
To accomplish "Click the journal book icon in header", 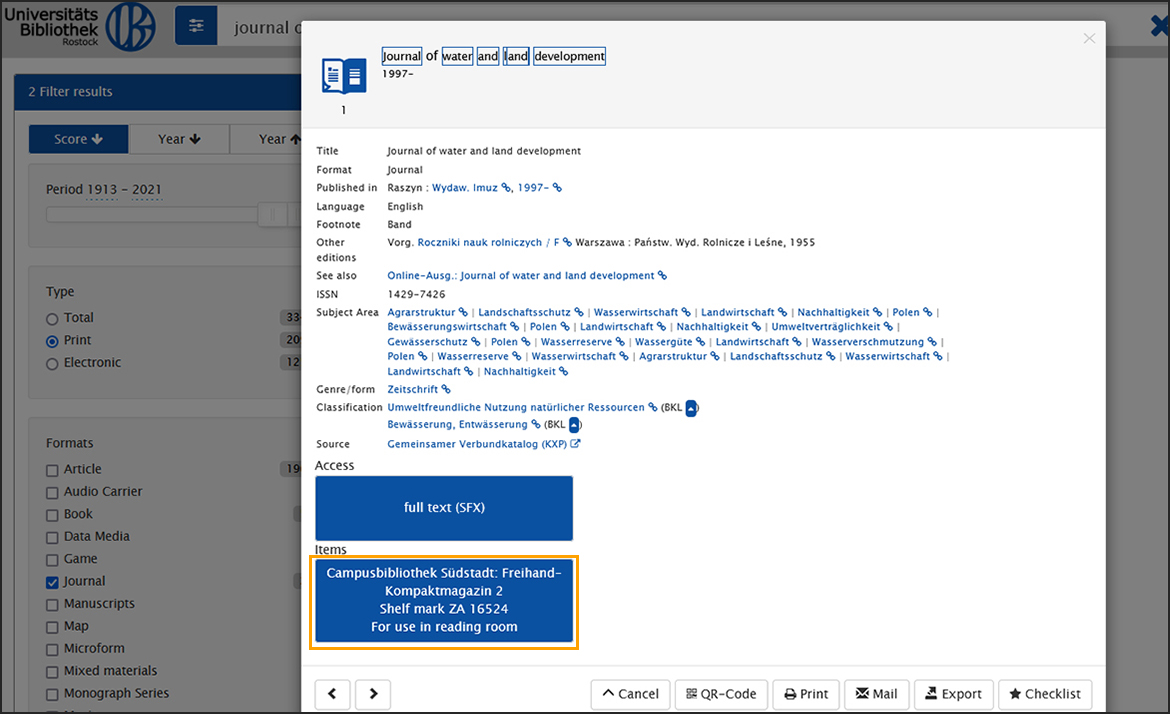I will click(343, 75).
